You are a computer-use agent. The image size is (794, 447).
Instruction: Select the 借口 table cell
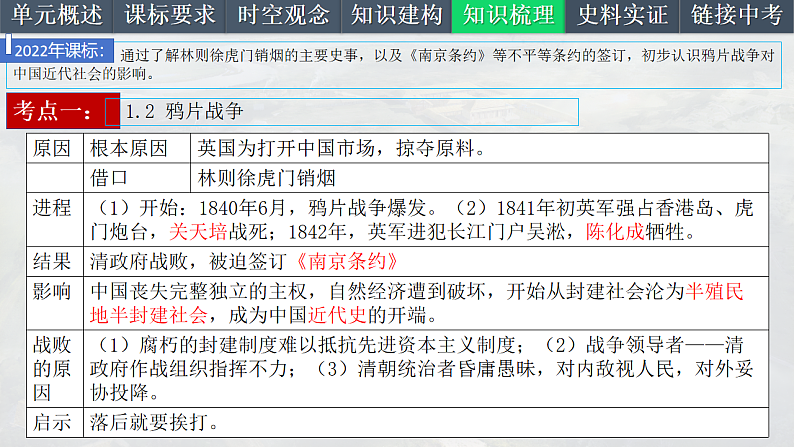tap(137, 178)
